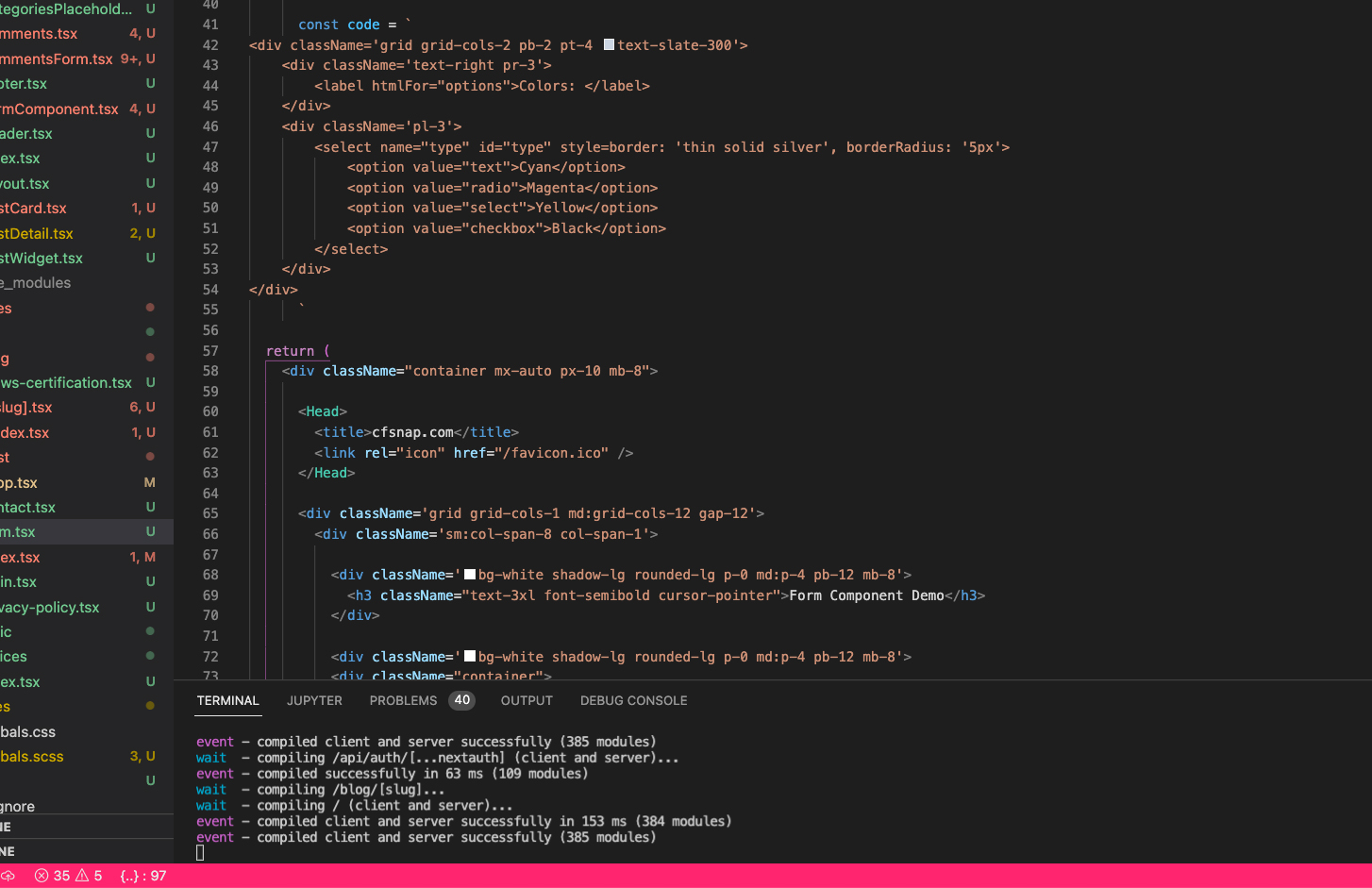
Task: Click the 'return (' statement
Action: (298, 350)
